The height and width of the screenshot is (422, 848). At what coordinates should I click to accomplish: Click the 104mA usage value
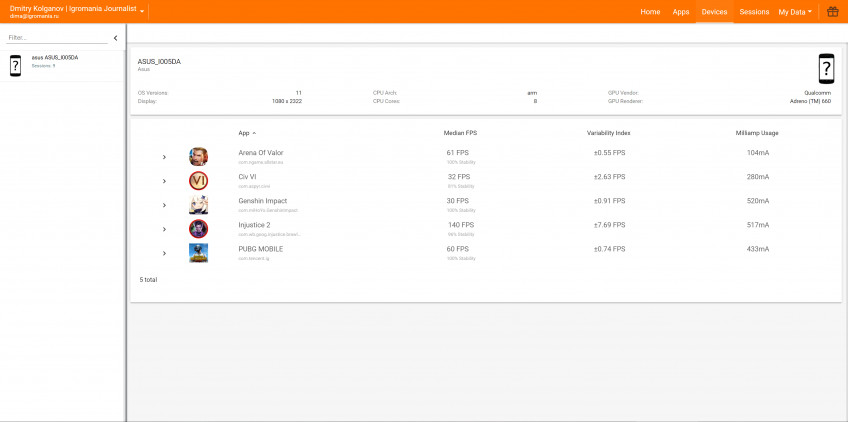[x=758, y=153]
